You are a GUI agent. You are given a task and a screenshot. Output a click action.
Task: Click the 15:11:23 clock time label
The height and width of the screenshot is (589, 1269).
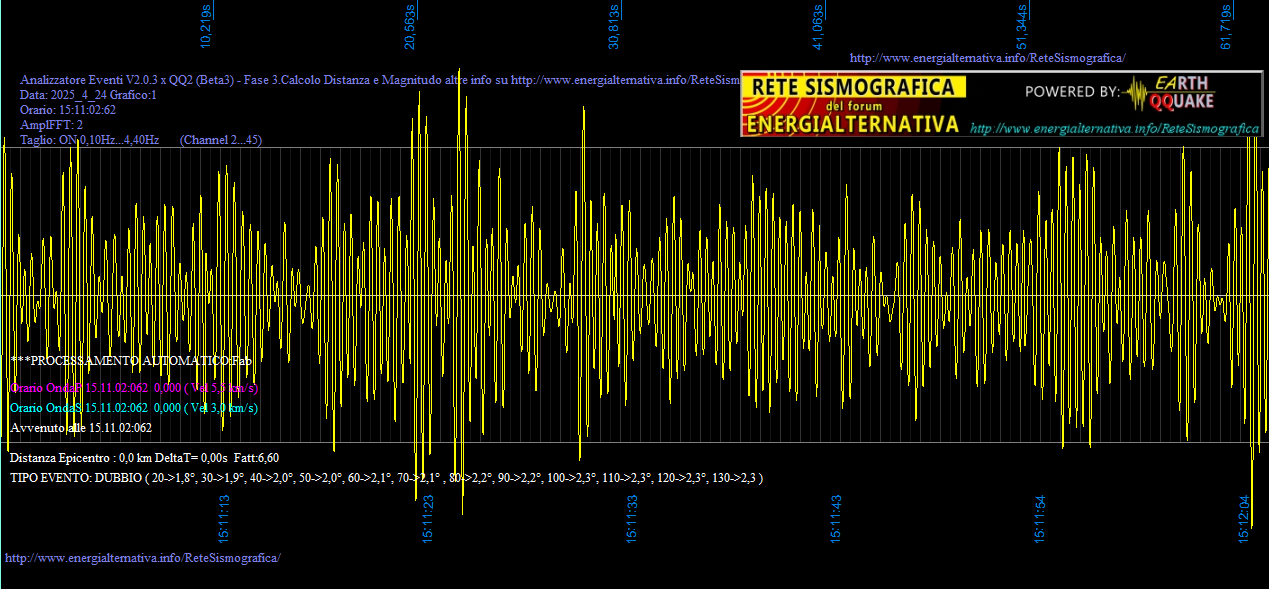click(428, 518)
